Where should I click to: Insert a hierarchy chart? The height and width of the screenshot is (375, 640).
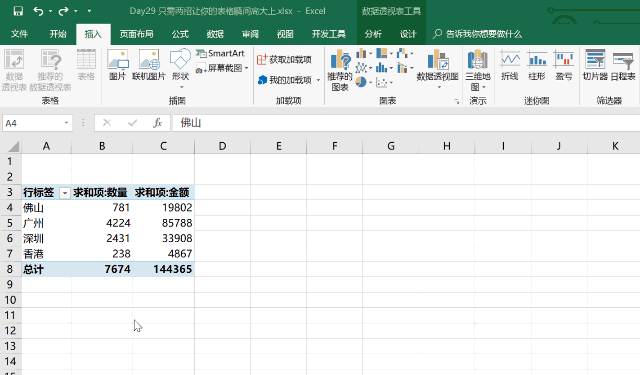coord(384,53)
